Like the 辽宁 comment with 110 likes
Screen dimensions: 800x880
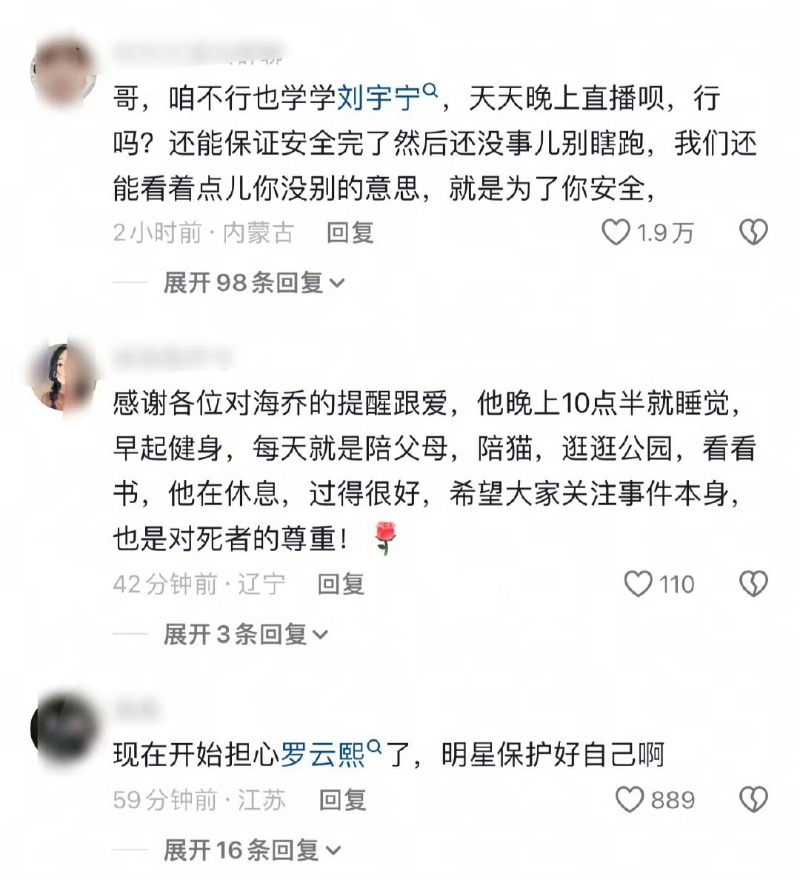pyautogui.click(x=638, y=584)
